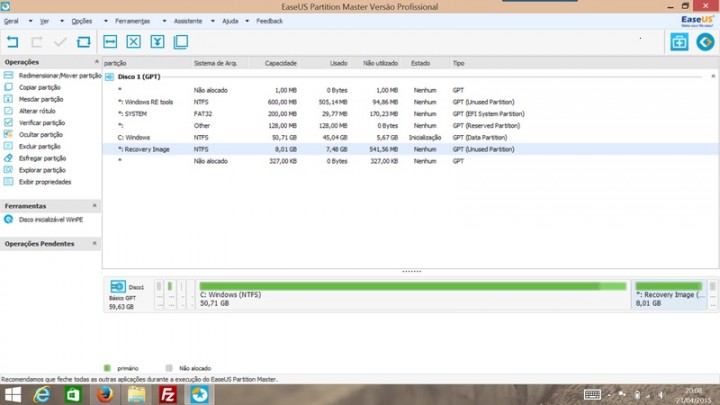Click the Feedback menu item
The height and width of the screenshot is (405, 720).
(270, 21)
